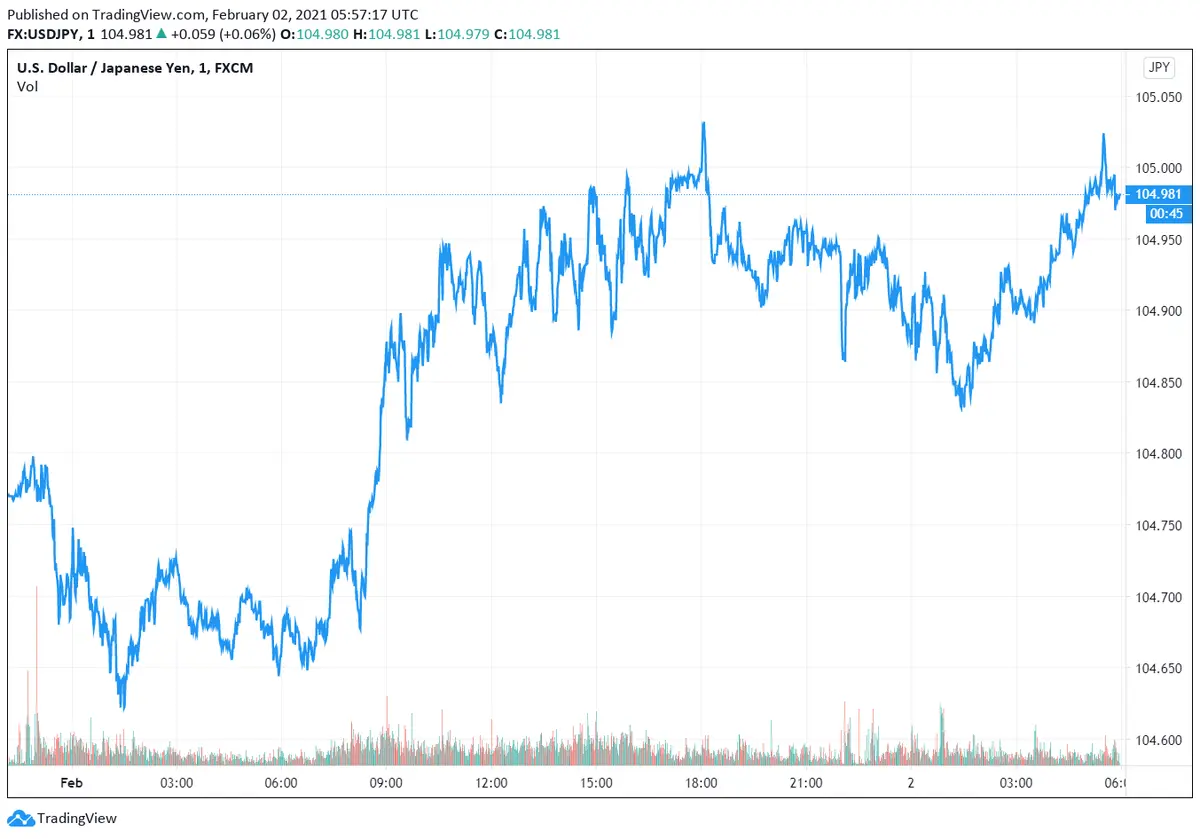Click the TradingView logo icon at bottom
Screen dimensions: 1200x839
(x=21, y=819)
